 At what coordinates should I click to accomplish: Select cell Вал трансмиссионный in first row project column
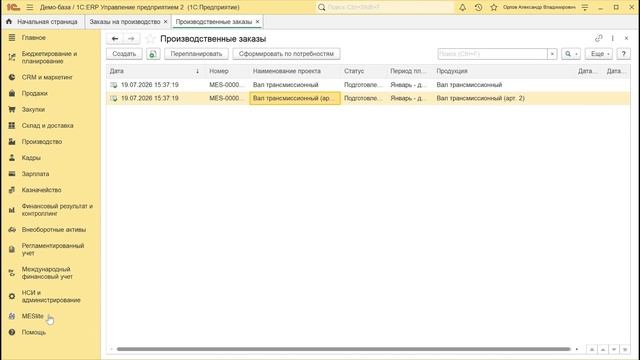pos(295,85)
